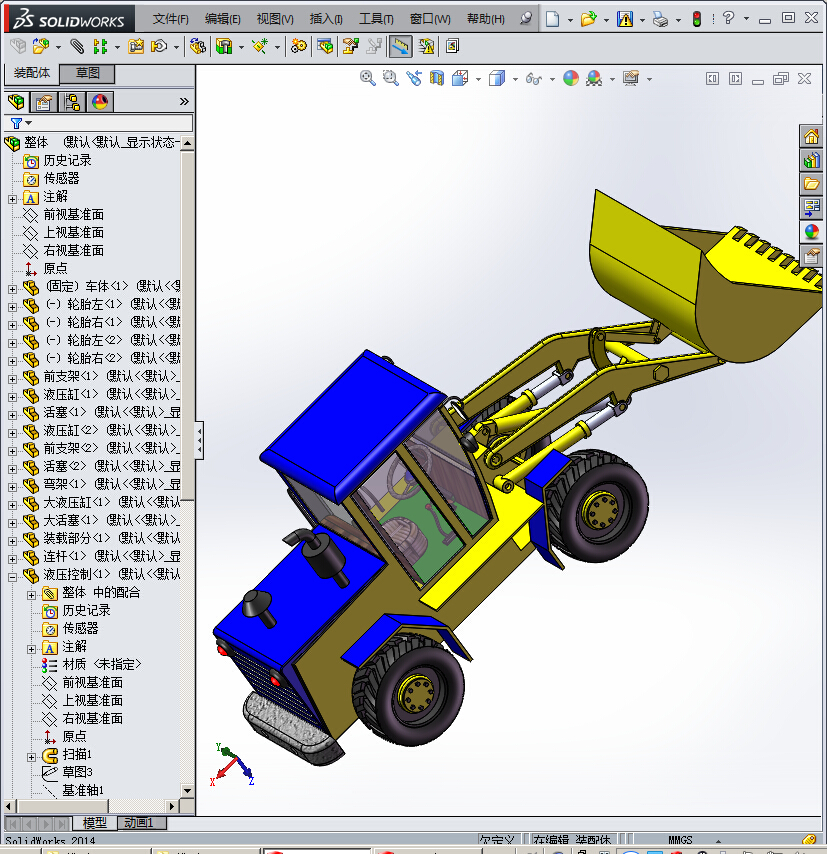Click the Print icon
827x854 pixels.
click(660, 19)
